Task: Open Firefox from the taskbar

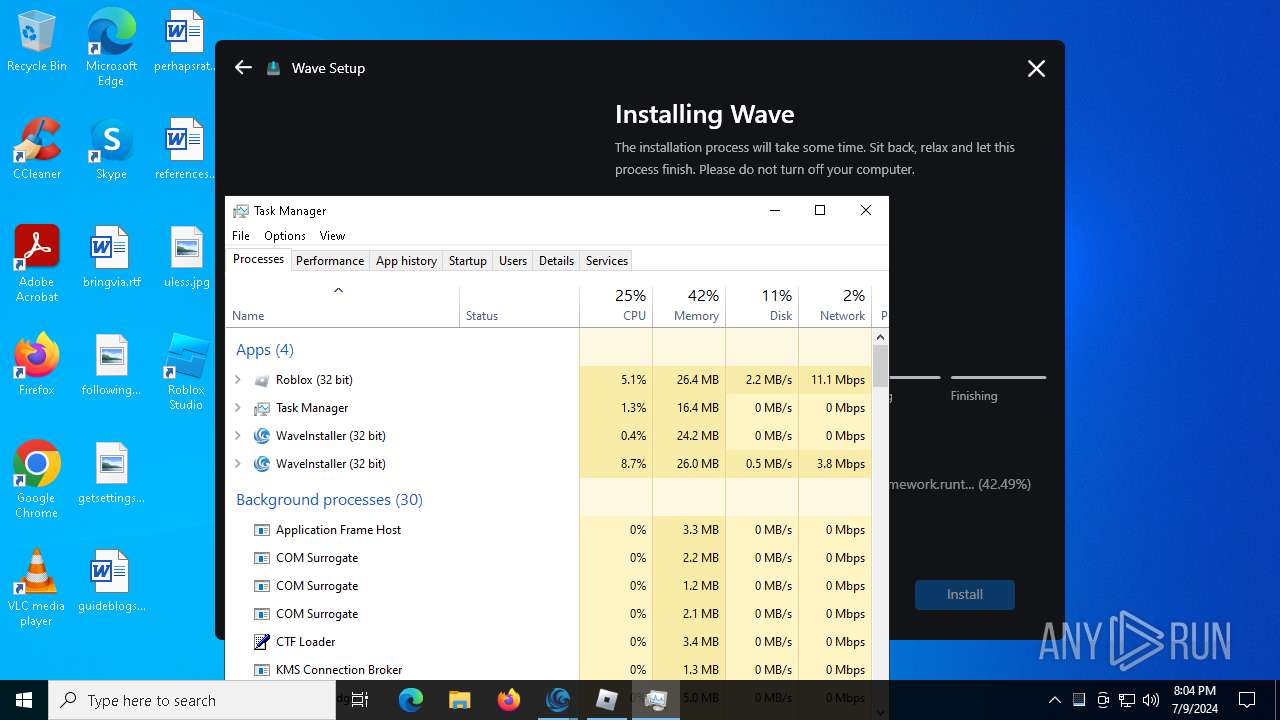Action: coord(509,700)
